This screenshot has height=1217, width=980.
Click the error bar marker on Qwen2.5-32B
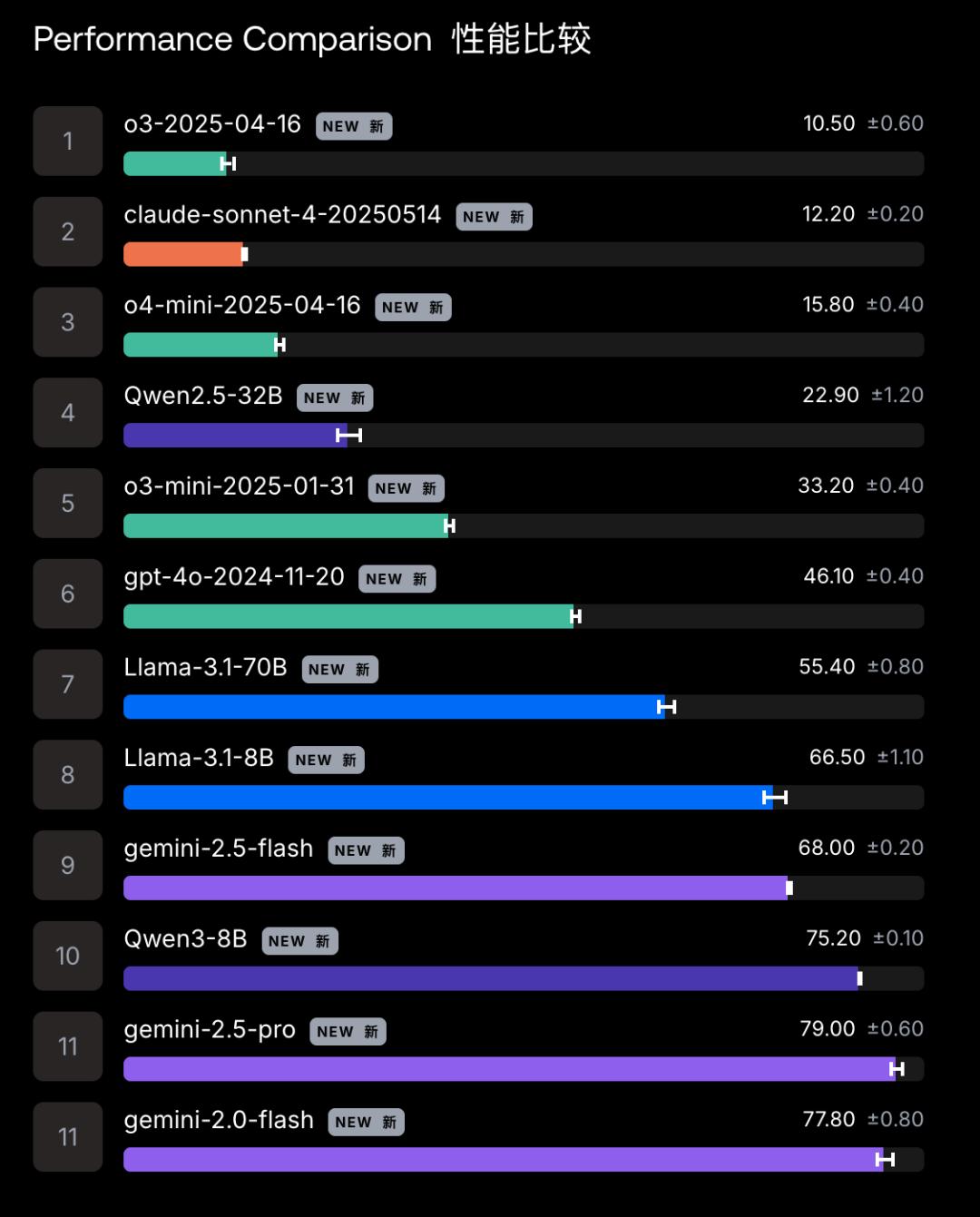tap(348, 436)
